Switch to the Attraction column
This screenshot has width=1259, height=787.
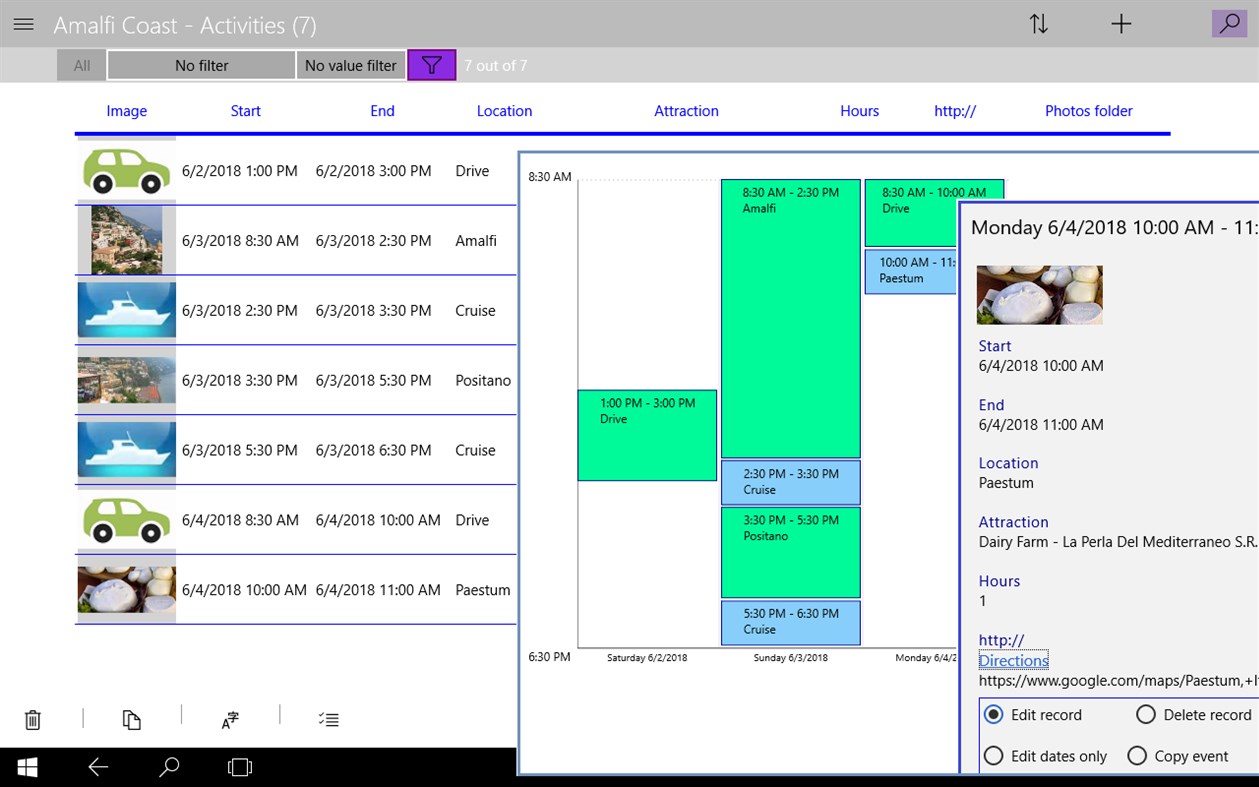[686, 111]
